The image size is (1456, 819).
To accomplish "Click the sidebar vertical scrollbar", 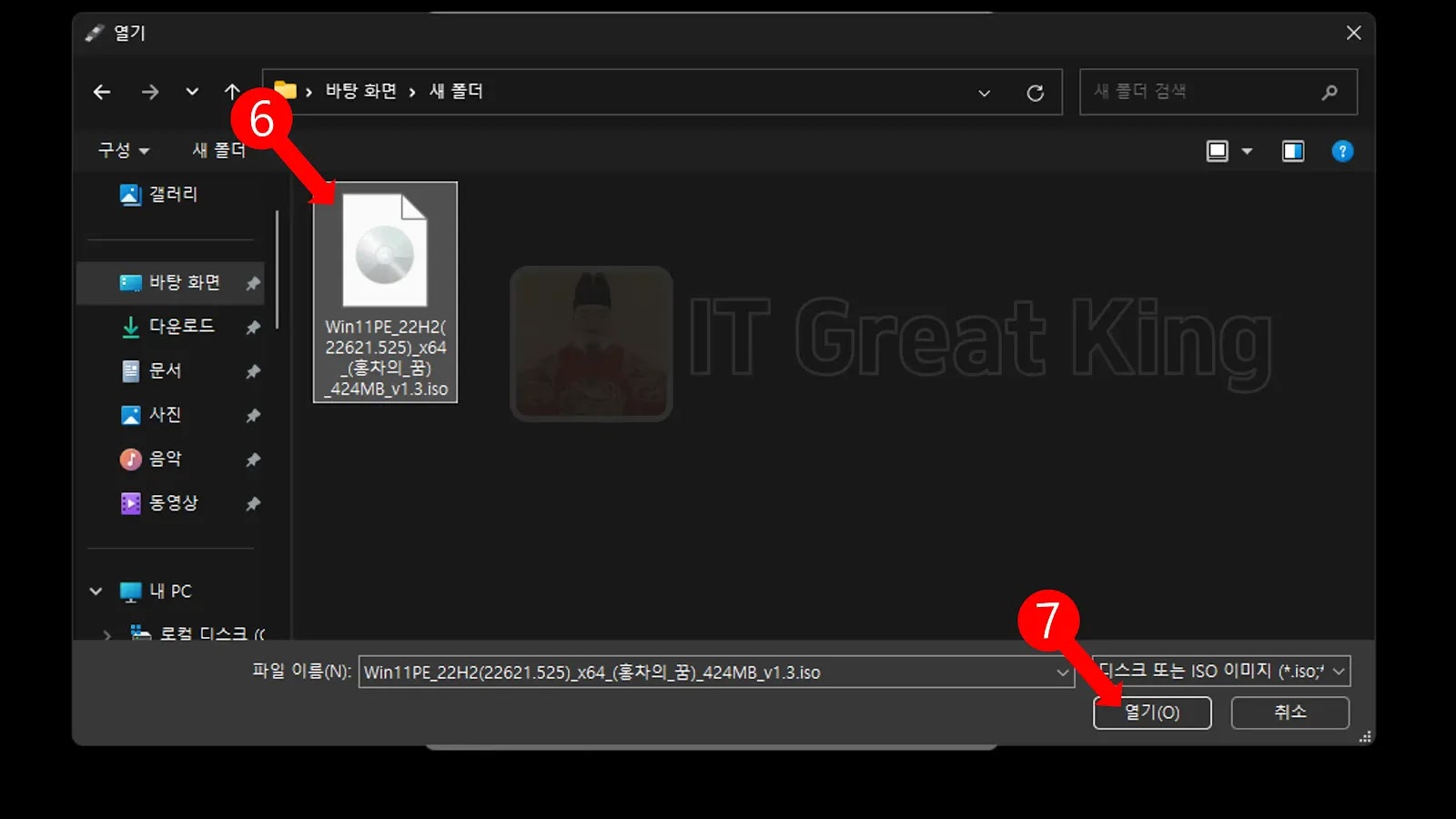I will [277, 270].
